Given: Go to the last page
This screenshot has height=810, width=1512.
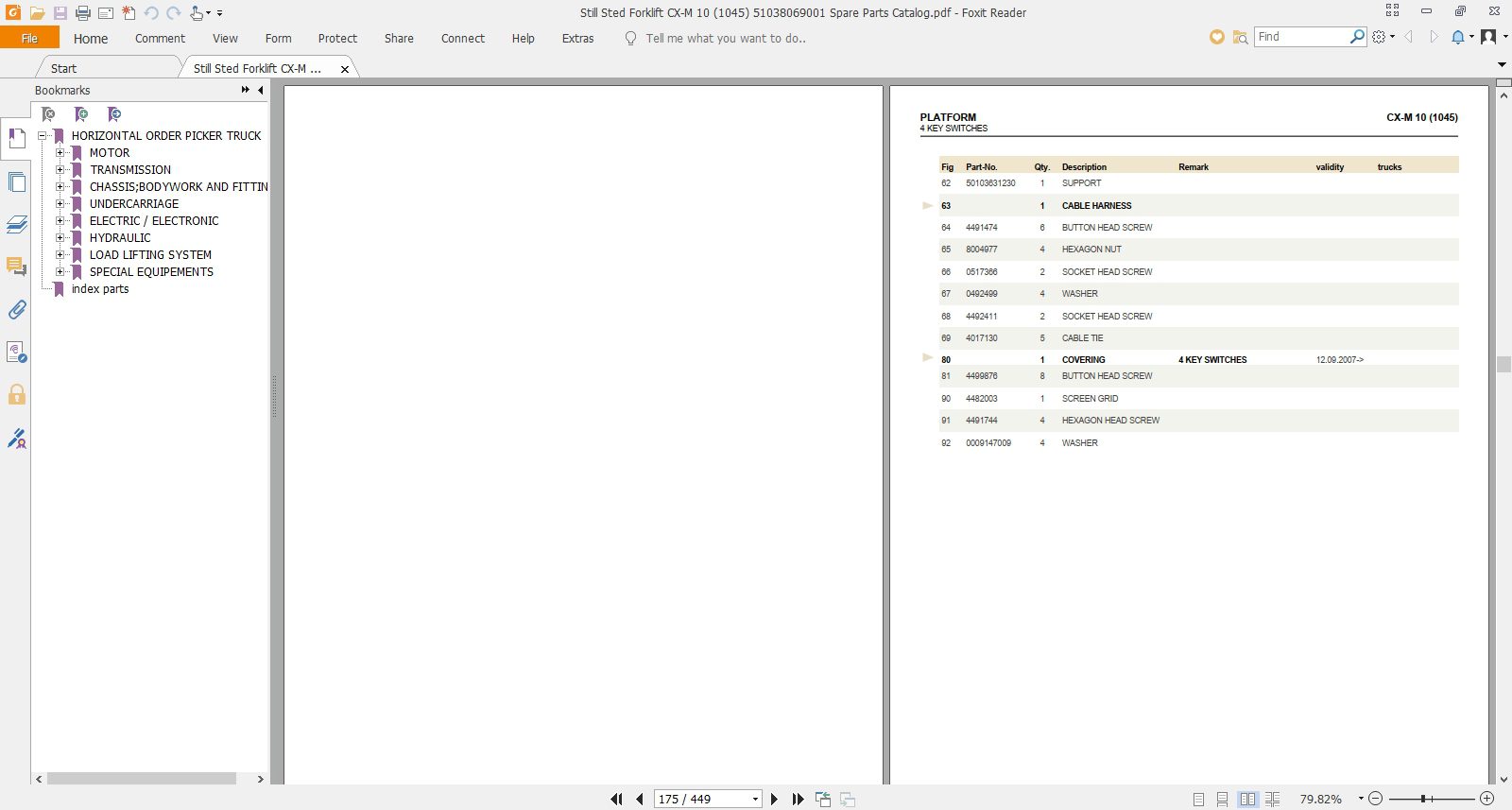Looking at the screenshot, I should pos(798,799).
